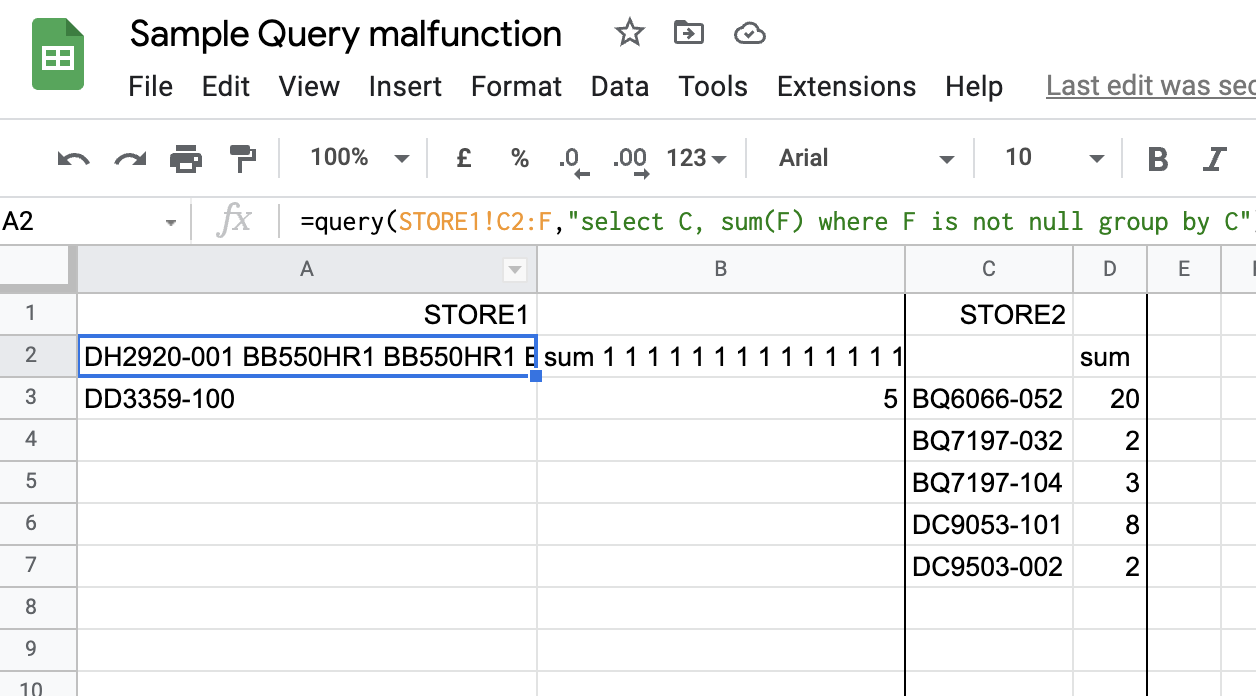The height and width of the screenshot is (696, 1256).
Task: Open the name box dropdown arrow
Action: [x=171, y=223]
